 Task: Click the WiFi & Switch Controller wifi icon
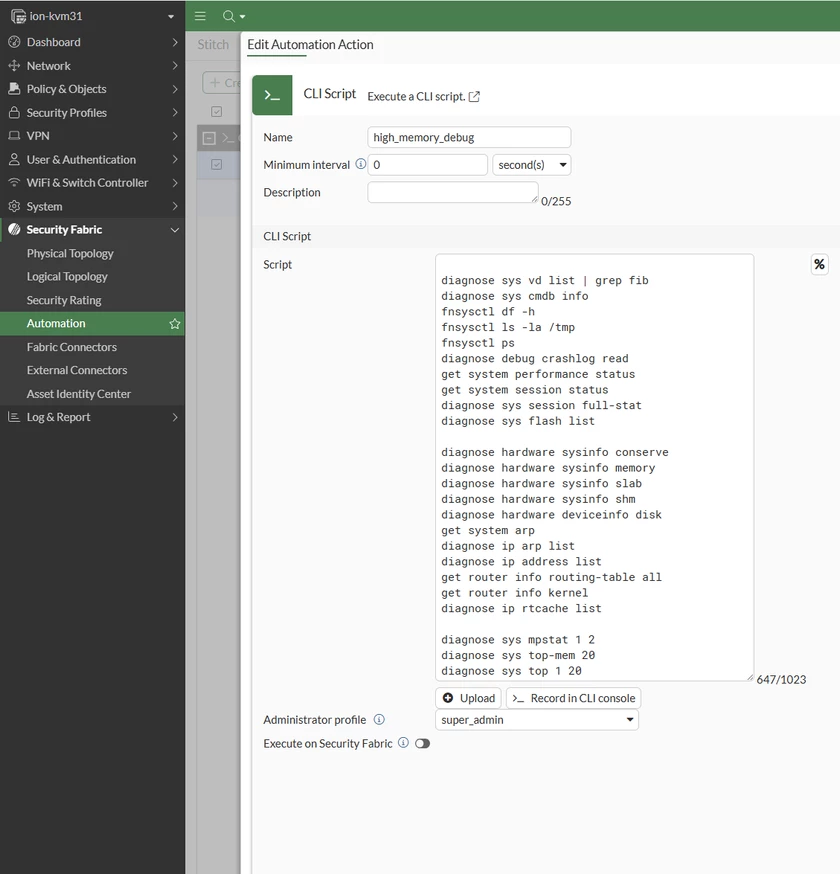coord(14,182)
